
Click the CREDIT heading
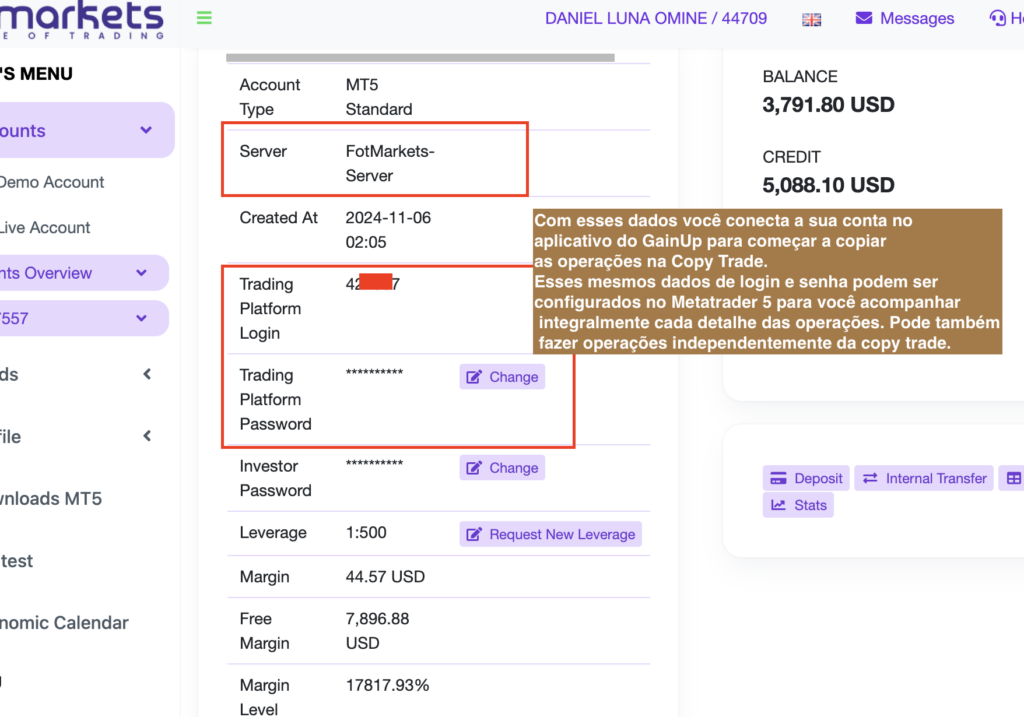pyautogui.click(x=792, y=157)
